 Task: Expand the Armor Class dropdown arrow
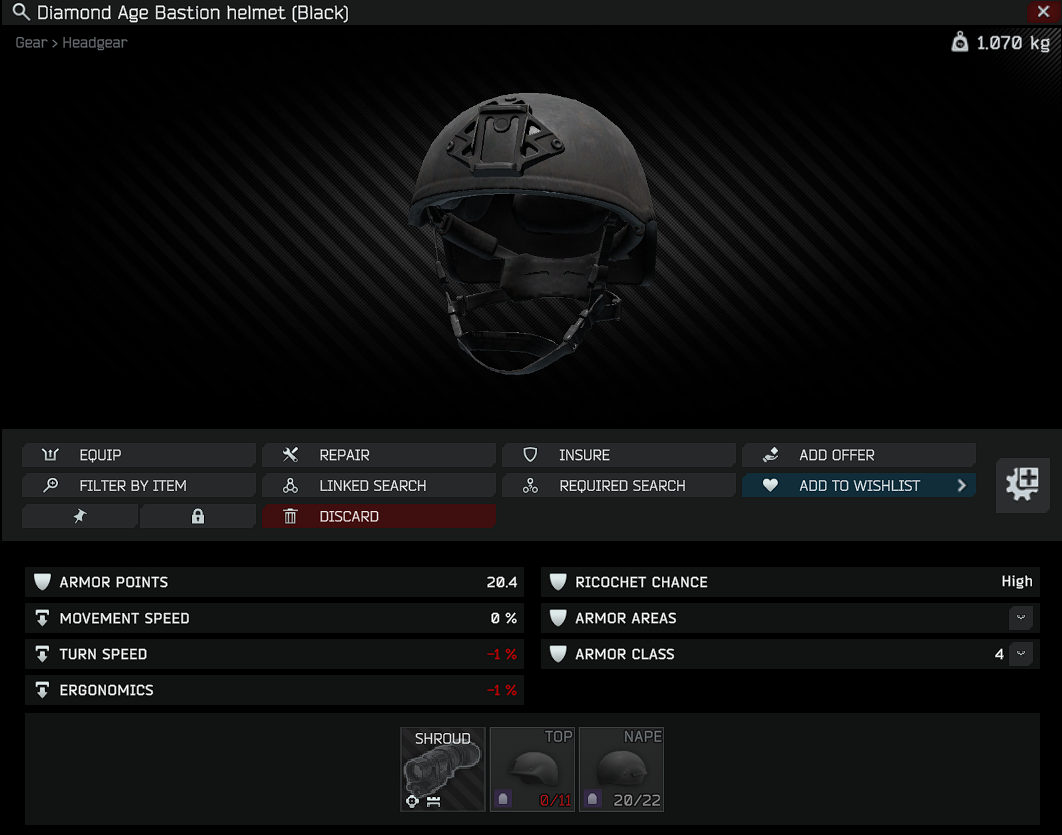(x=1020, y=654)
